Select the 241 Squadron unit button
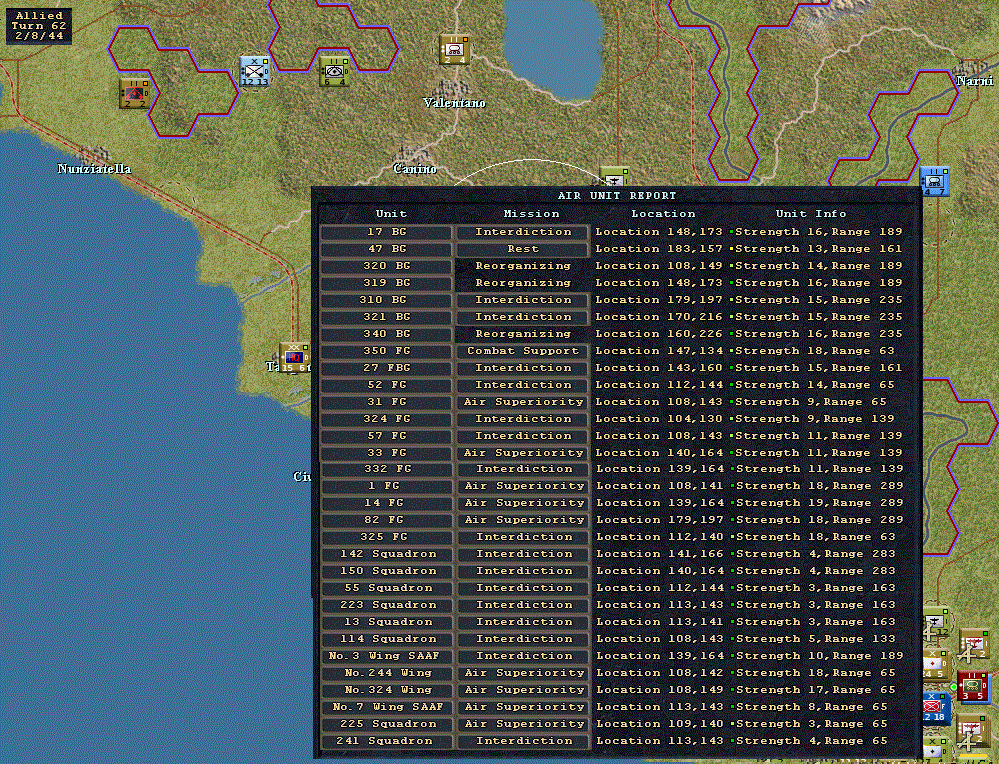Viewport: 999px width, 764px height. pos(386,741)
